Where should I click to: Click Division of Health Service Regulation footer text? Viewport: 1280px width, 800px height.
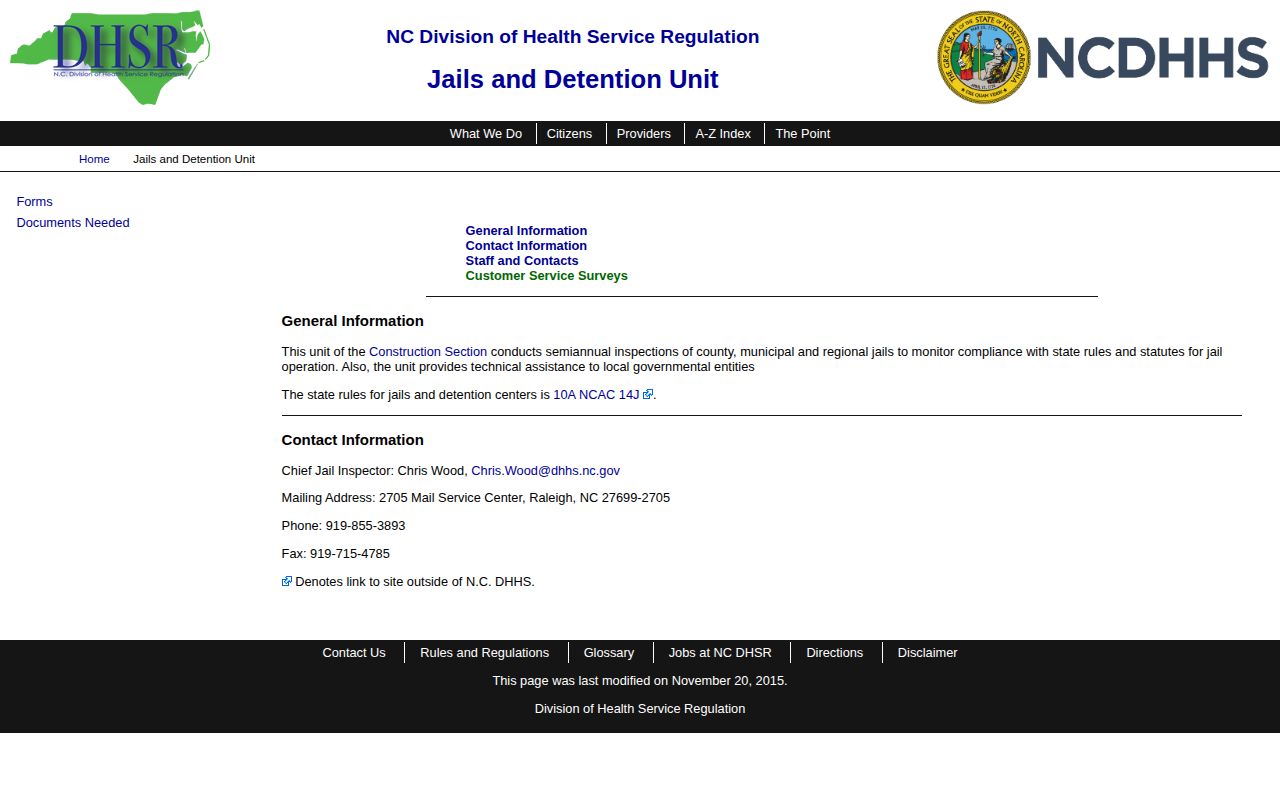point(640,709)
